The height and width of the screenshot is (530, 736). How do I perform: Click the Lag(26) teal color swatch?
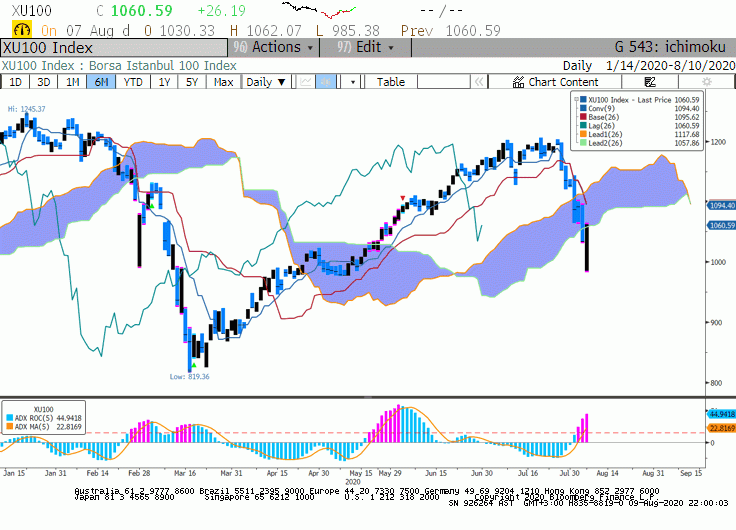click(583, 125)
